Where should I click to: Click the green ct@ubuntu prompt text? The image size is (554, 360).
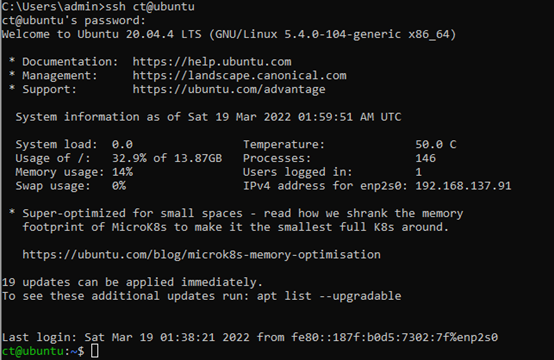tap(33, 351)
